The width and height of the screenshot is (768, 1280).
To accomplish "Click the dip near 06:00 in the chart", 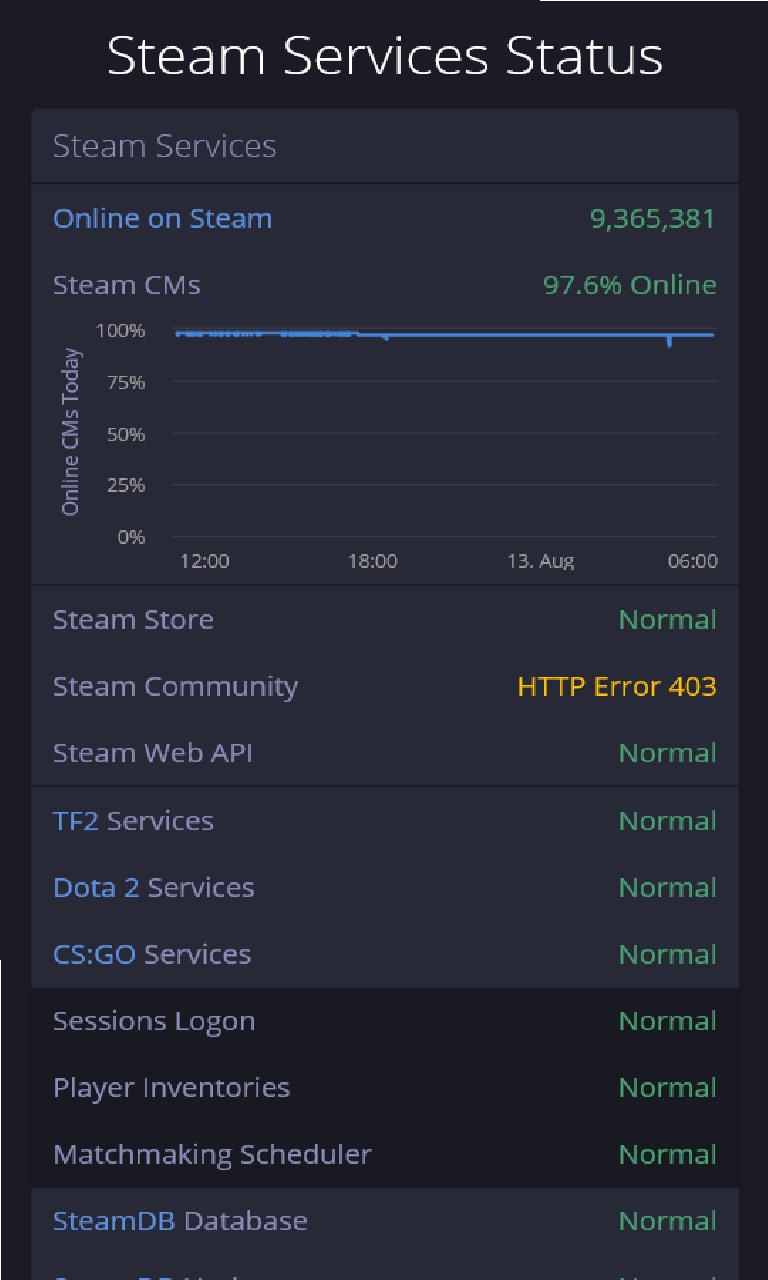I will (x=669, y=342).
